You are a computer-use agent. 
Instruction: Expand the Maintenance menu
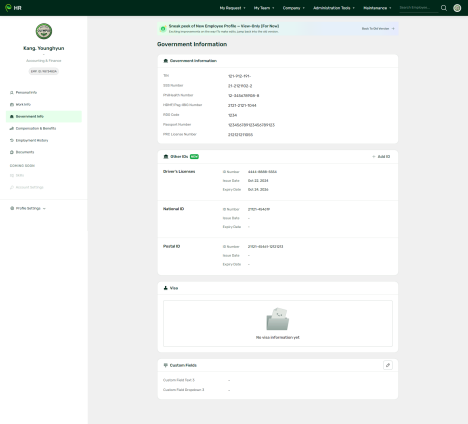(x=377, y=8)
